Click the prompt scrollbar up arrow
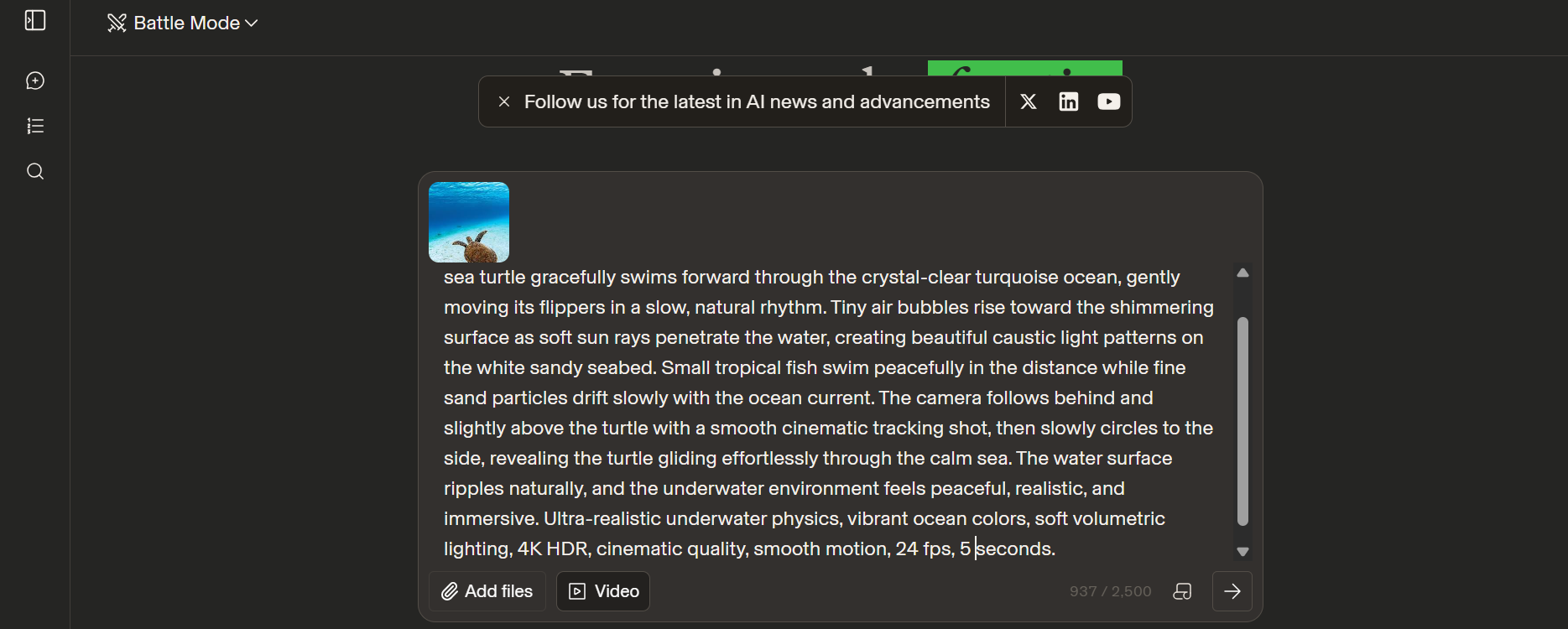The width and height of the screenshot is (1568, 629). 1243,273
